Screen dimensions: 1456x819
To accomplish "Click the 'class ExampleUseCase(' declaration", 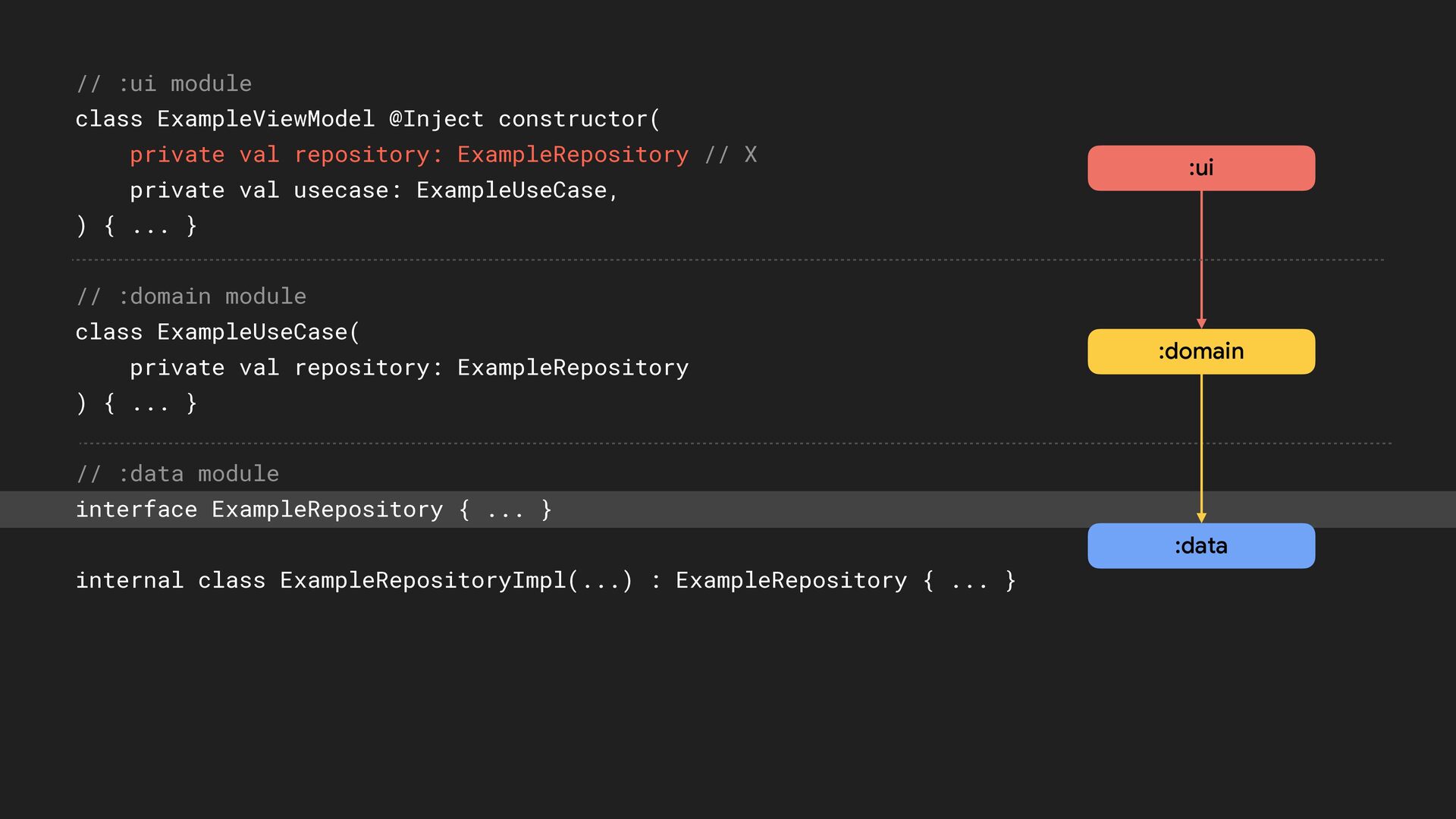I will [218, 332].
